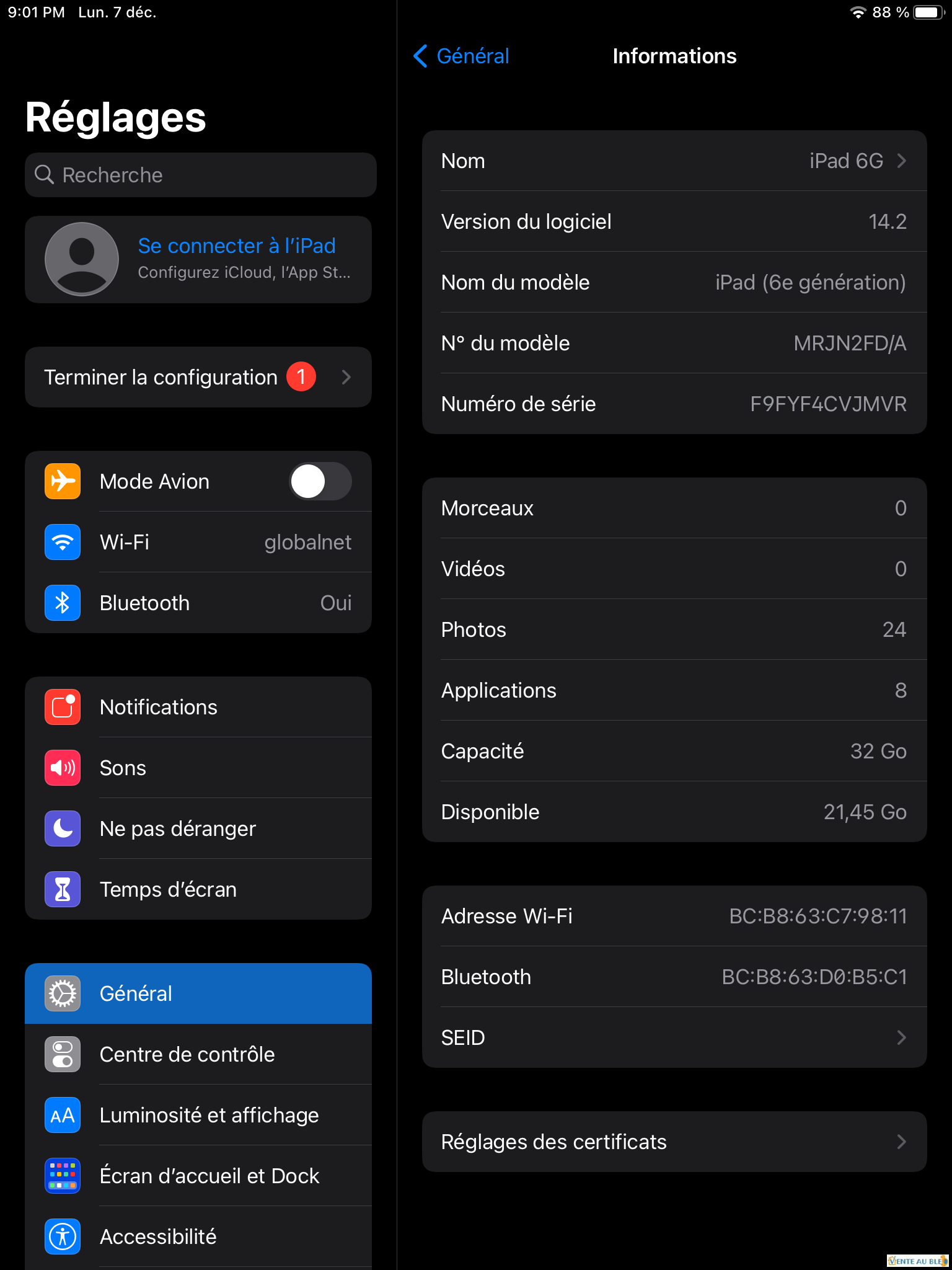Open Ne pas déranger settings
952x1270 pixels.
click(x=198, y=828)
